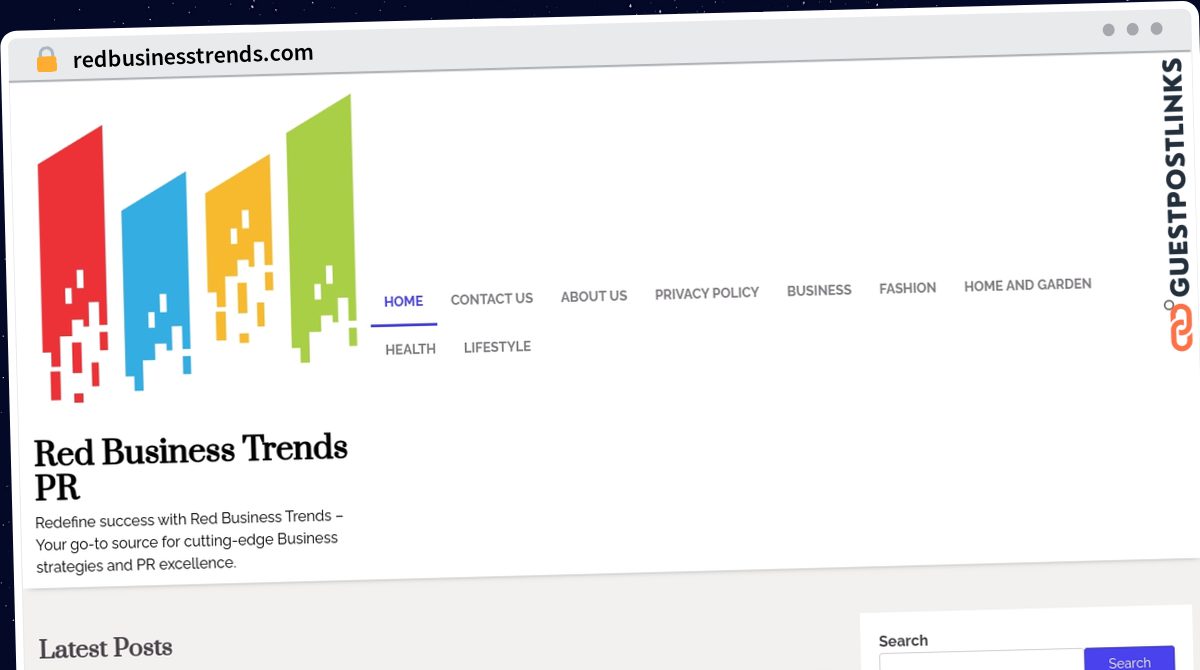Open the Contact Us page
1200x670 pixels.
[x=492, y=299]
